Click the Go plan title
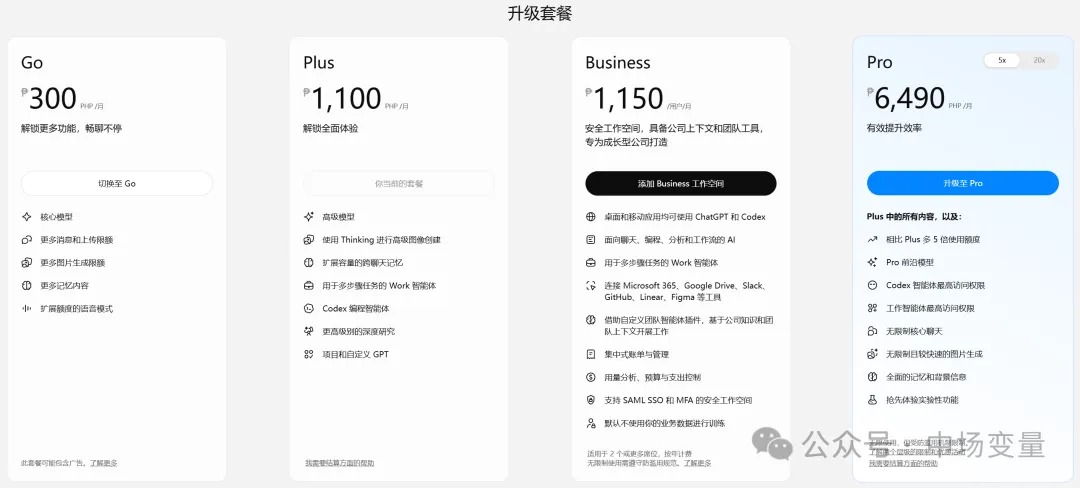This screenshot has height=488, width=1080. pos(32,63)
